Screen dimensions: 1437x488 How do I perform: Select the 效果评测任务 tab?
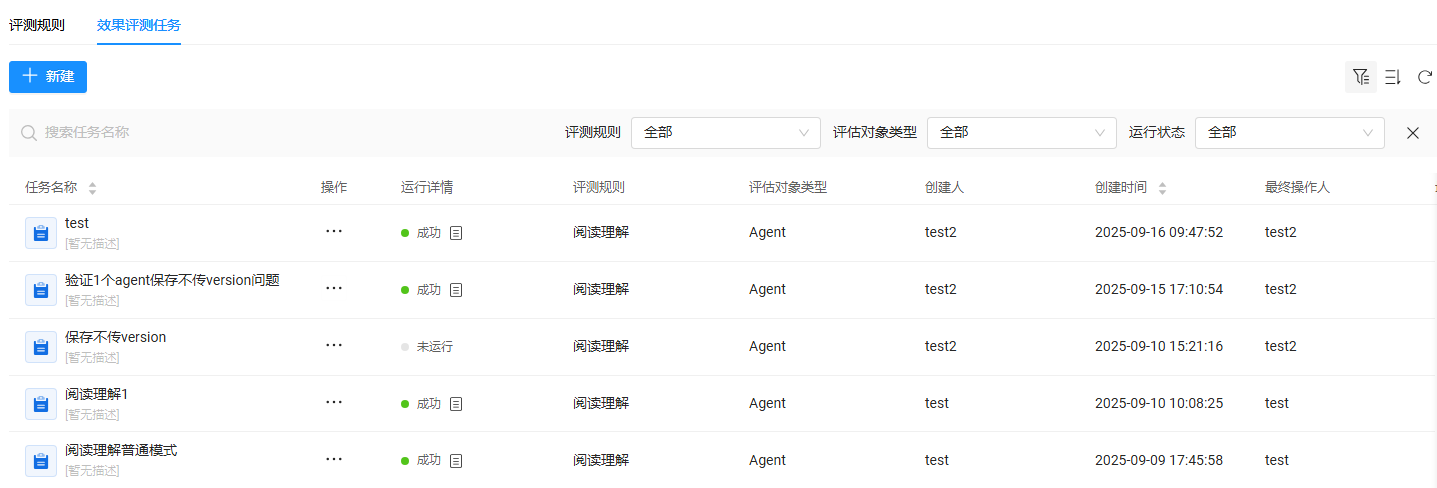point(139,25)
